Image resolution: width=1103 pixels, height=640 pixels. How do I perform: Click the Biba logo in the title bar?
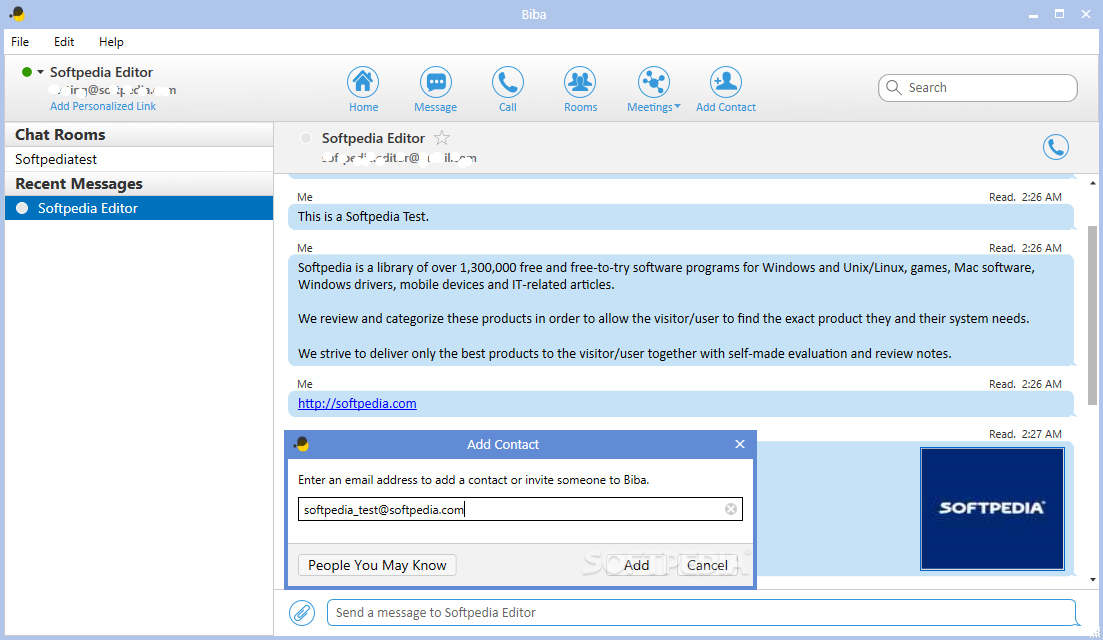point(17,13)
